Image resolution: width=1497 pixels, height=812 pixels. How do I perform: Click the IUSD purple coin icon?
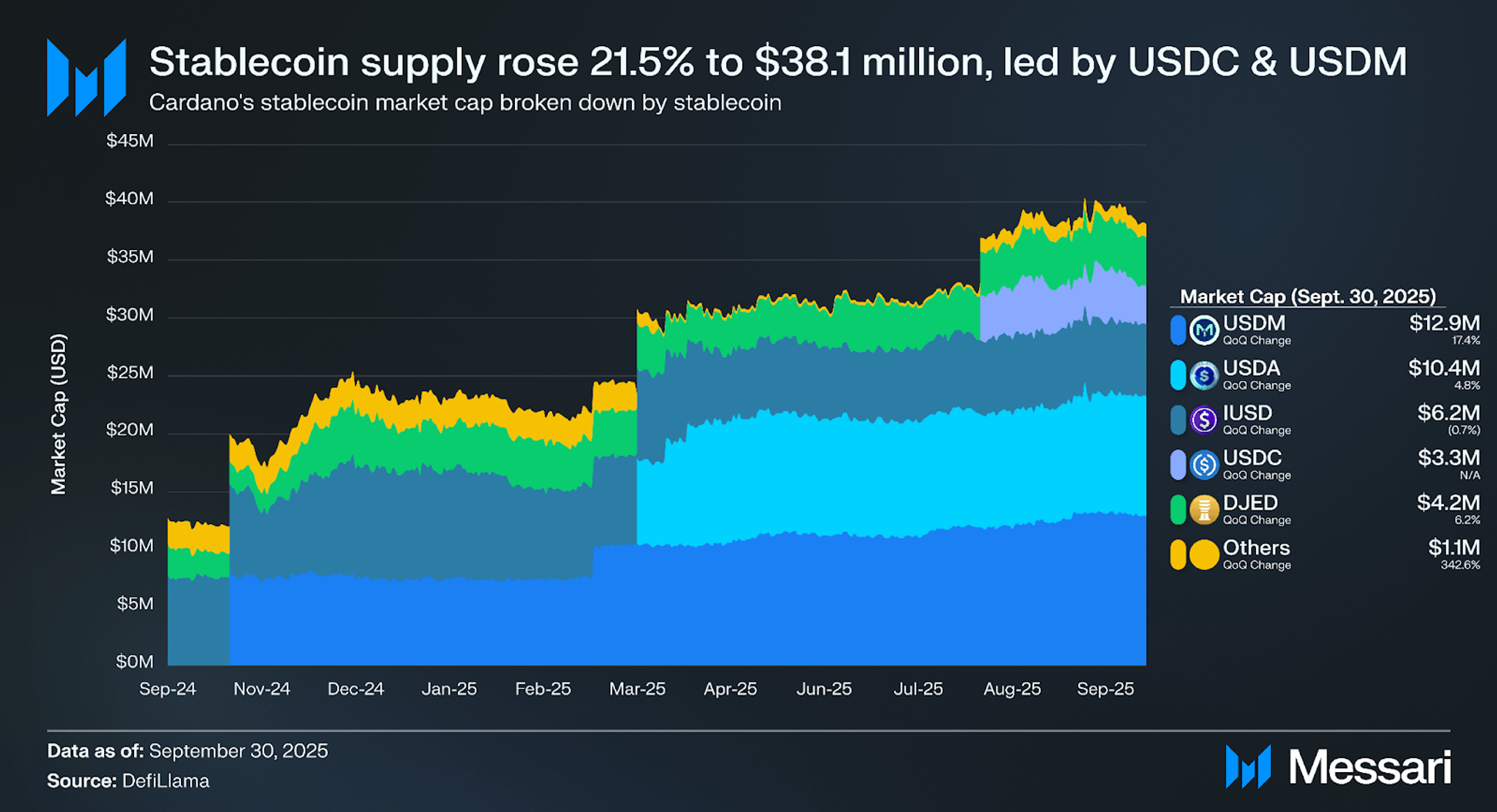point(1203,420)
